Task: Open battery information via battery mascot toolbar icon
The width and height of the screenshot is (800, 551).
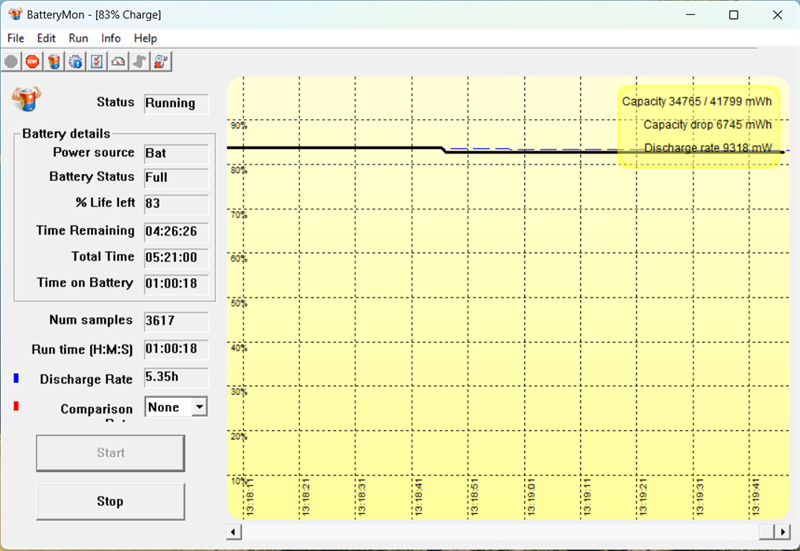Action: click(54, 62)
